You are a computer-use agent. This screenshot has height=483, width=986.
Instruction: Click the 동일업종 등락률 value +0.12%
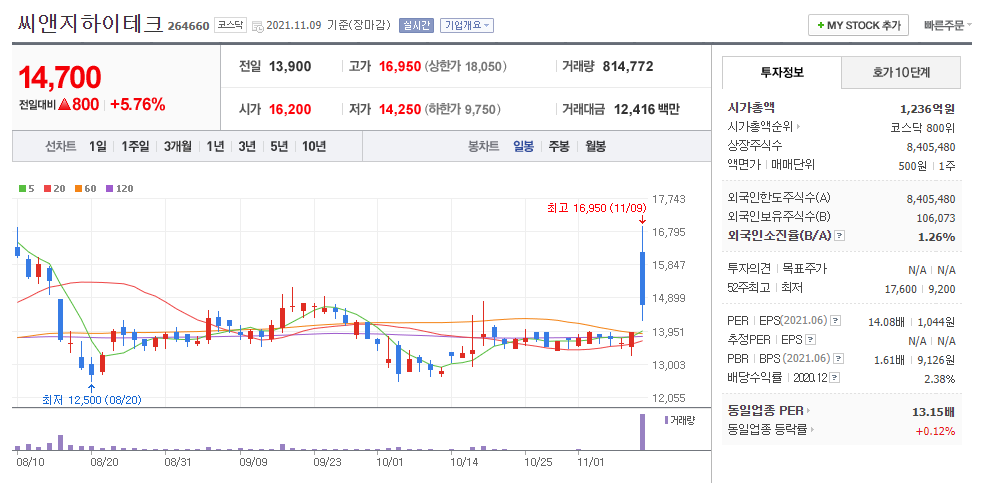tap(935, 431)
